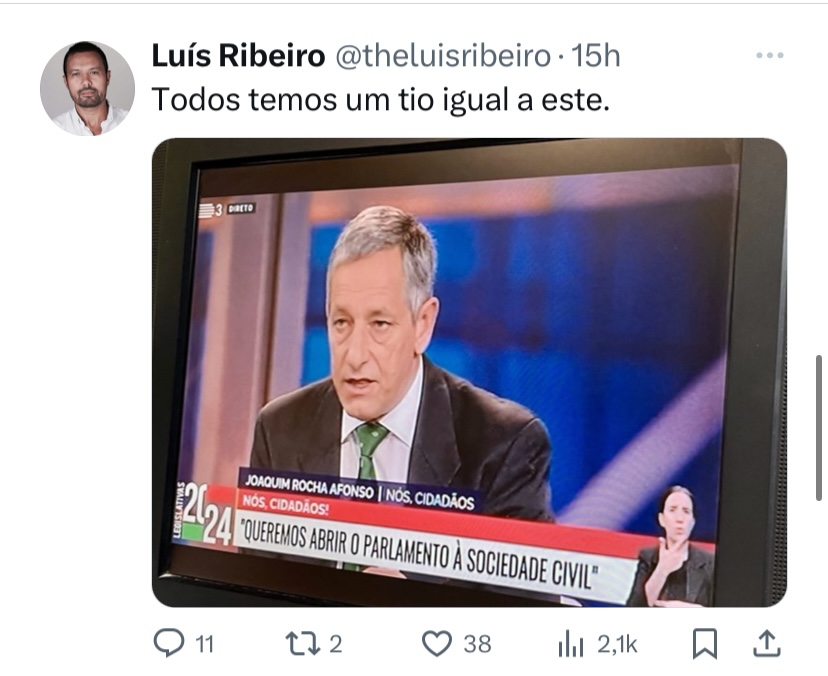The image size is (828, 676).
Task: Click the 2,1k views count
Action: [617, 645]
